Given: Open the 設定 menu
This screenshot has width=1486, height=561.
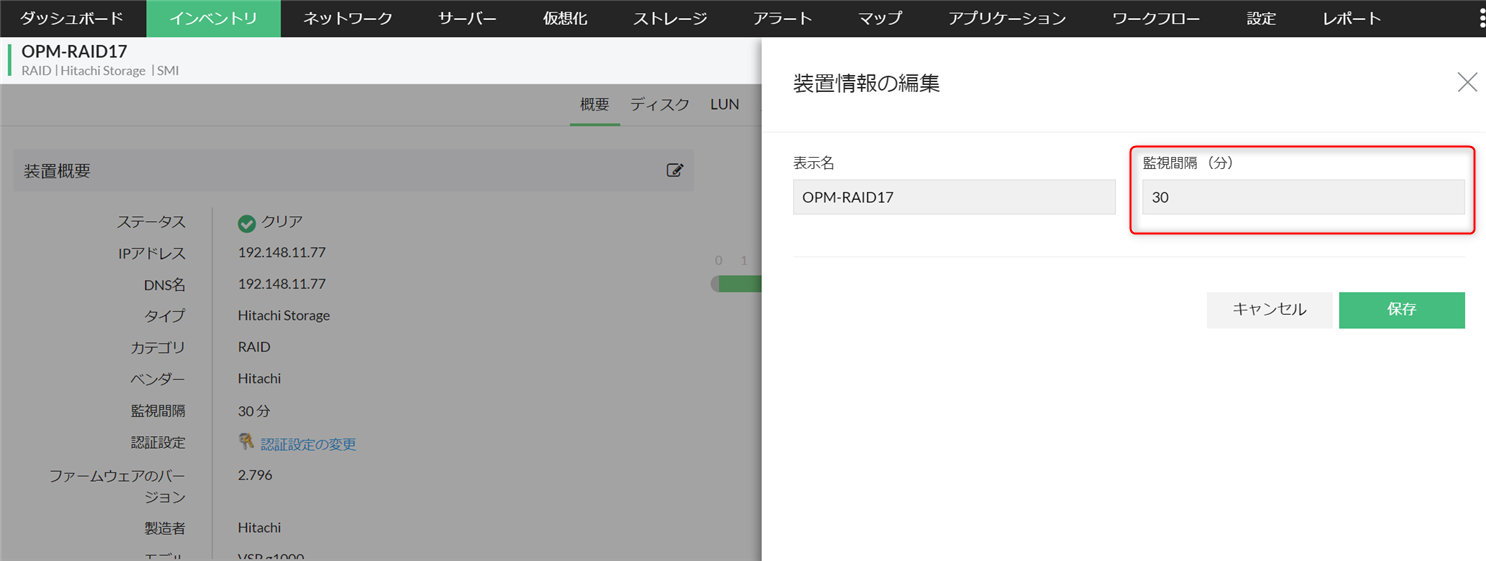Looking at the screenshot, I should [1261, 18].
